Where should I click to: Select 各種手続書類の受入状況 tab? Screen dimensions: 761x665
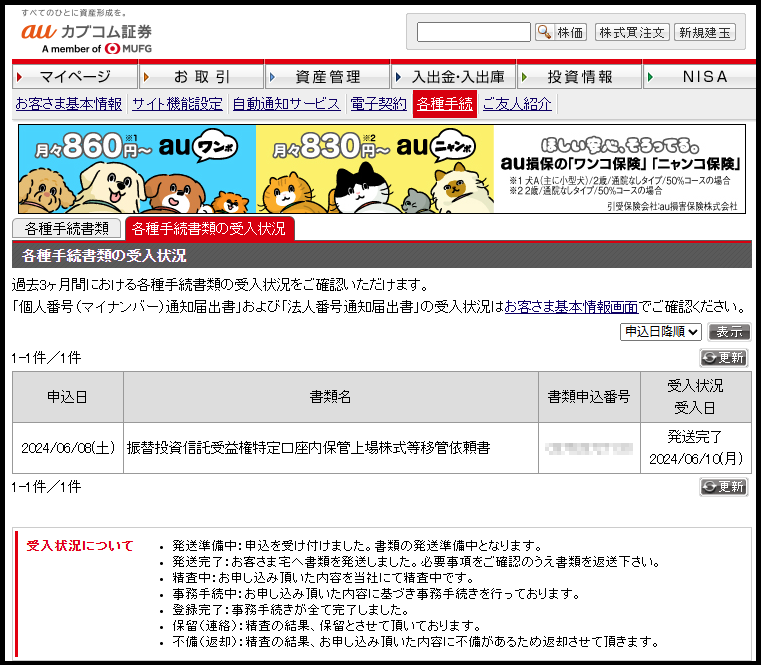(x=209, y=228)
